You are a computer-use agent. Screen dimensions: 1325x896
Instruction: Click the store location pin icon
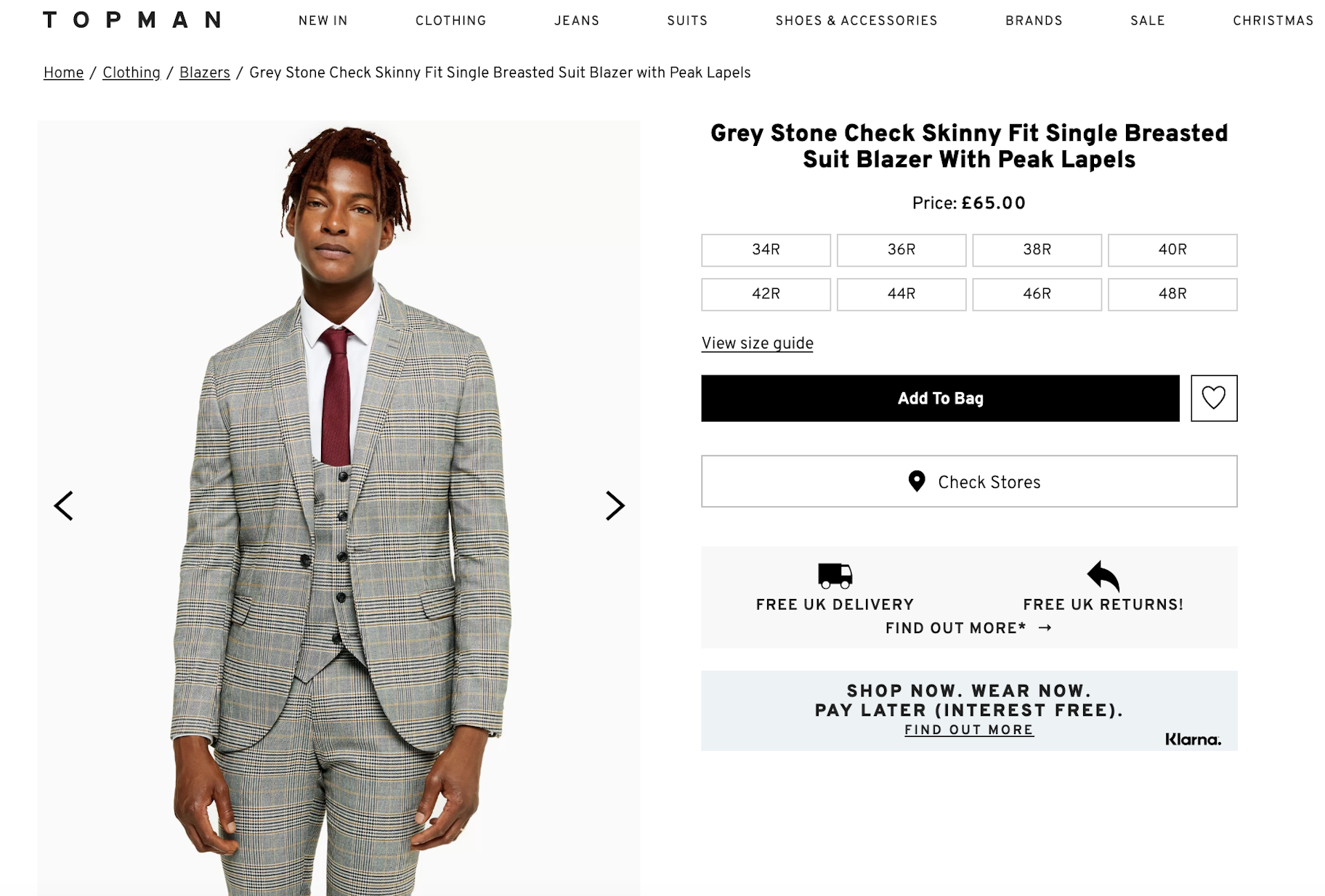pyautogui.click(x=917, y=481)
